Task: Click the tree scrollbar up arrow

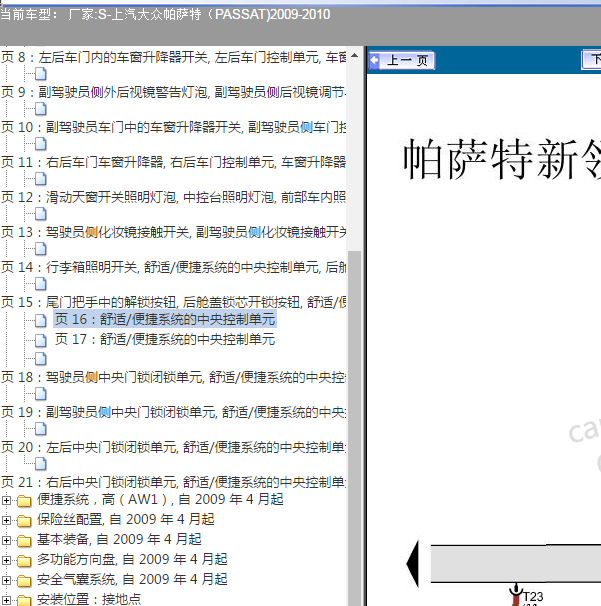Action: point(354,56)
